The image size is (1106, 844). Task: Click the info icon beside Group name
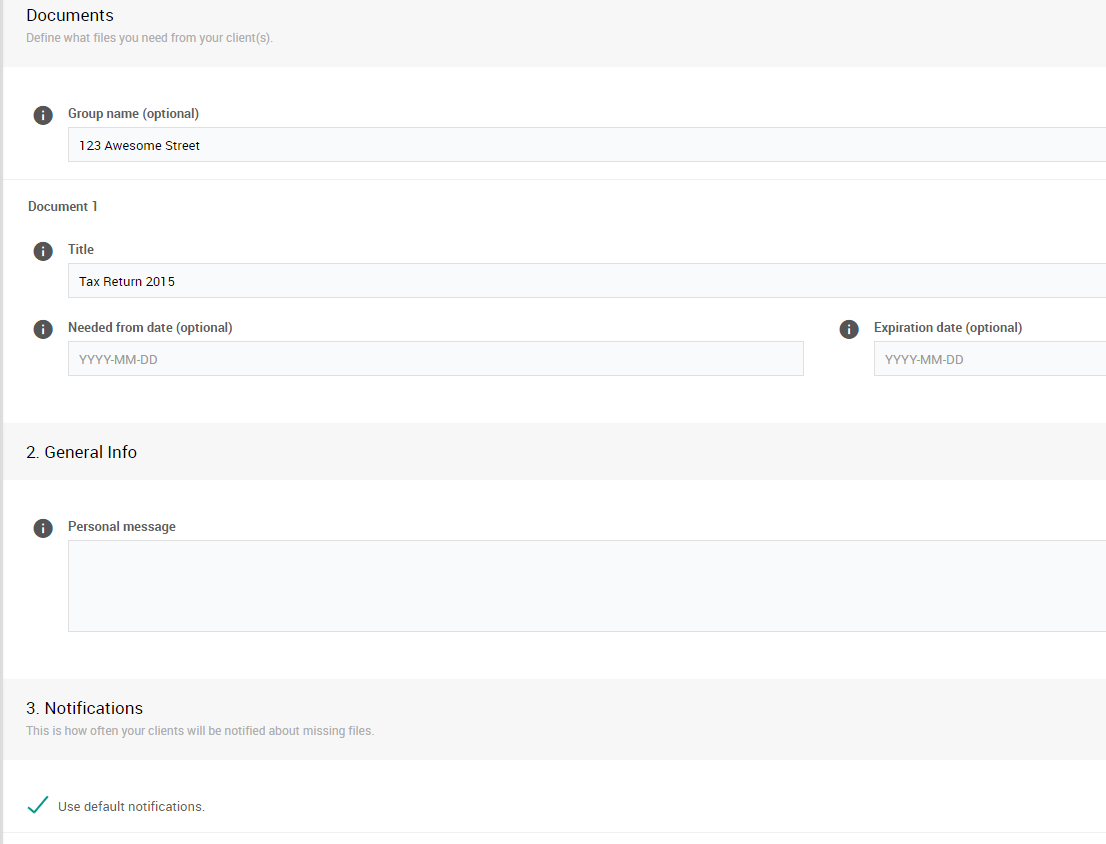pos(43,115)
